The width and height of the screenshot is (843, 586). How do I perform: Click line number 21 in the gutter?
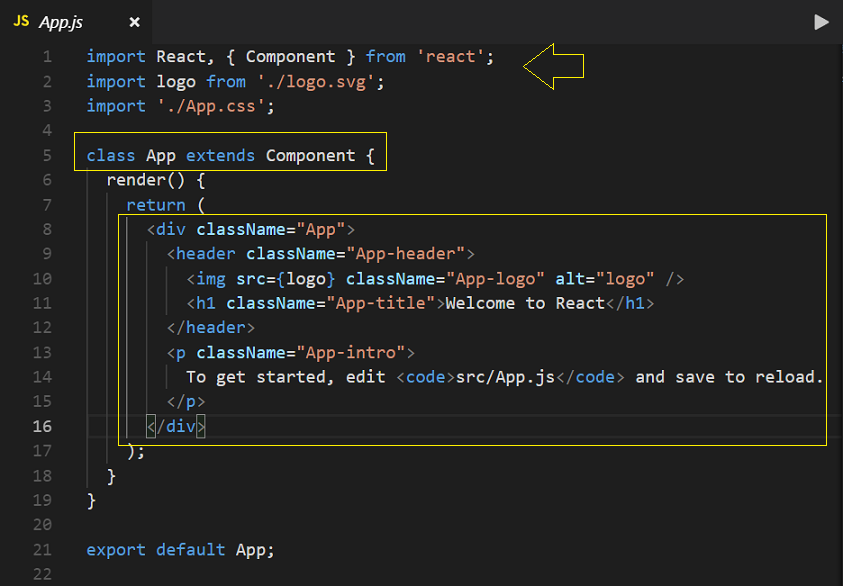pos(42,550)
